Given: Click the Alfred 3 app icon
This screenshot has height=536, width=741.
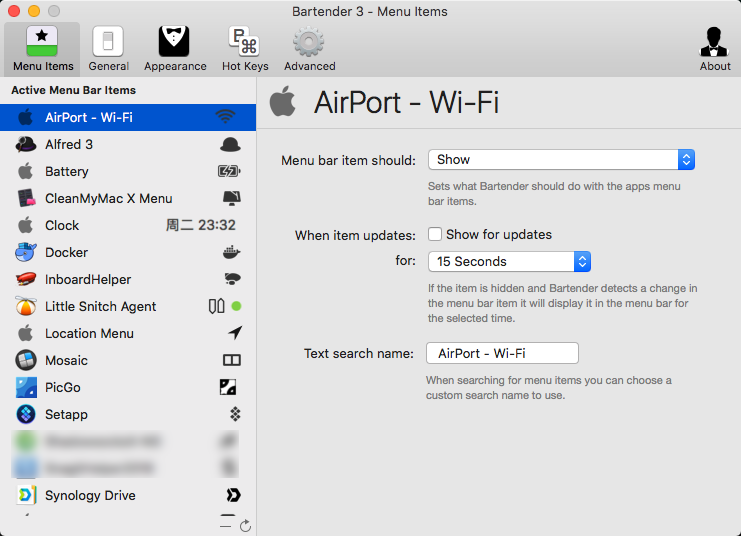Looking at the screenshot, I should pos(26,144).
